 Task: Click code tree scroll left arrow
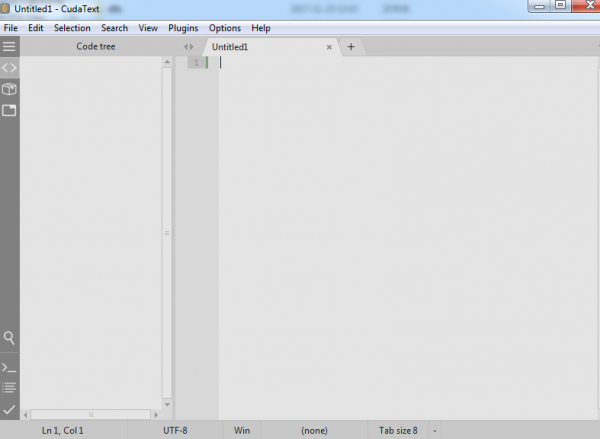(25, 415)
